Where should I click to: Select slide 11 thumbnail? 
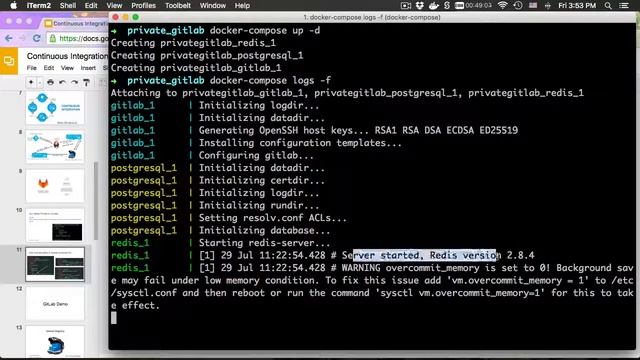(55, 264)
